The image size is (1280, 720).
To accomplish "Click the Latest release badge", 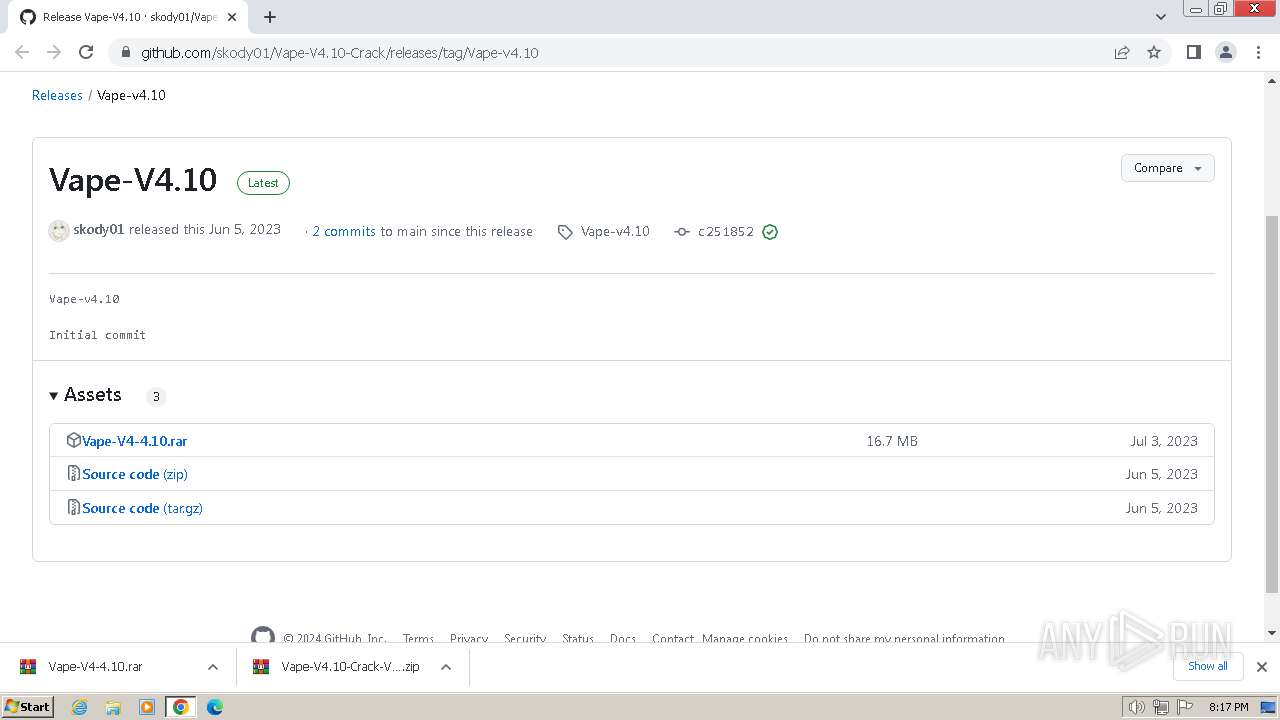I will coord(263,183).
